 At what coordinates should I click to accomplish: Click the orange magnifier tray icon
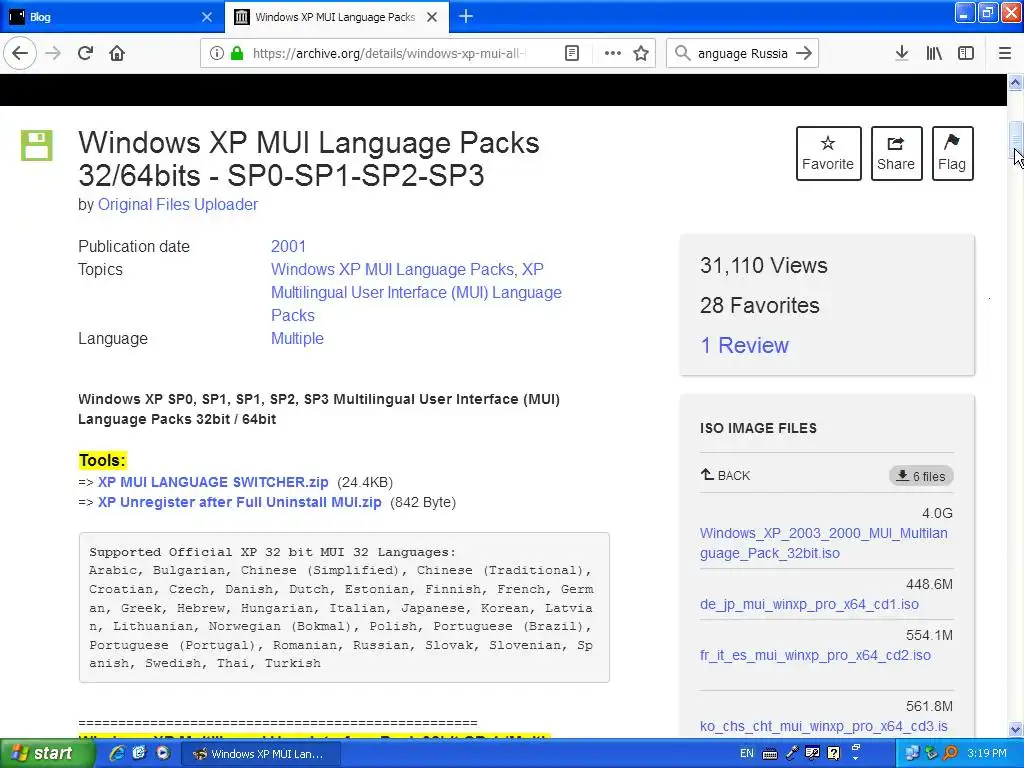coord(951,753)
